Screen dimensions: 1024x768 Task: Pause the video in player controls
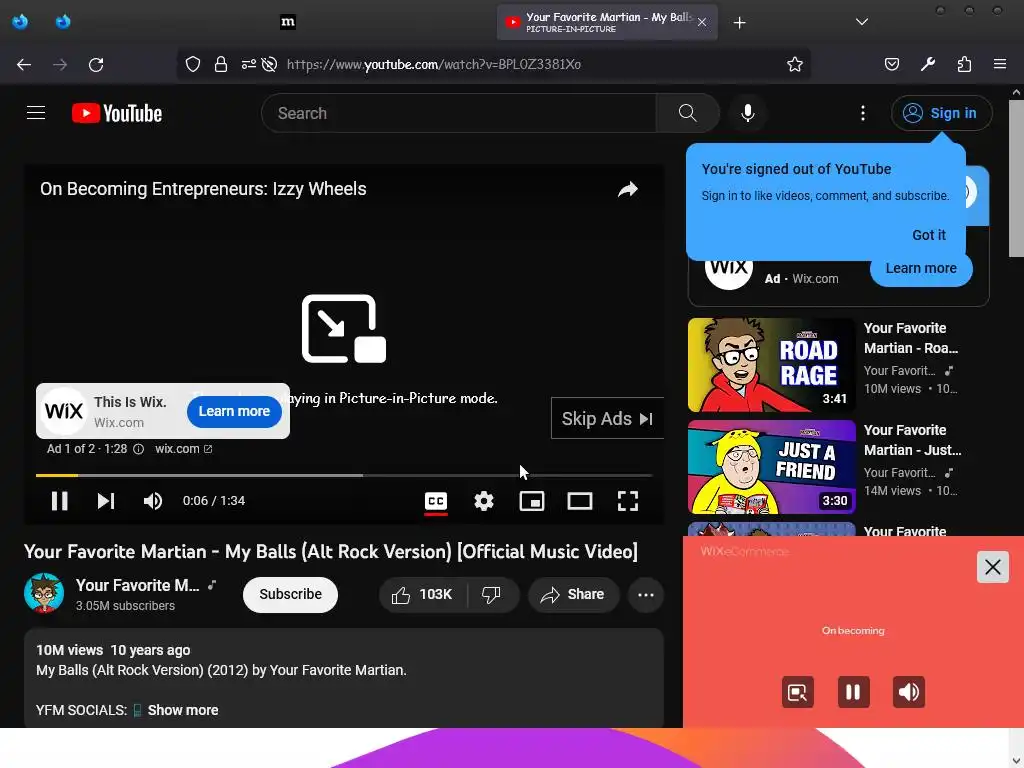tap(59, 501)
